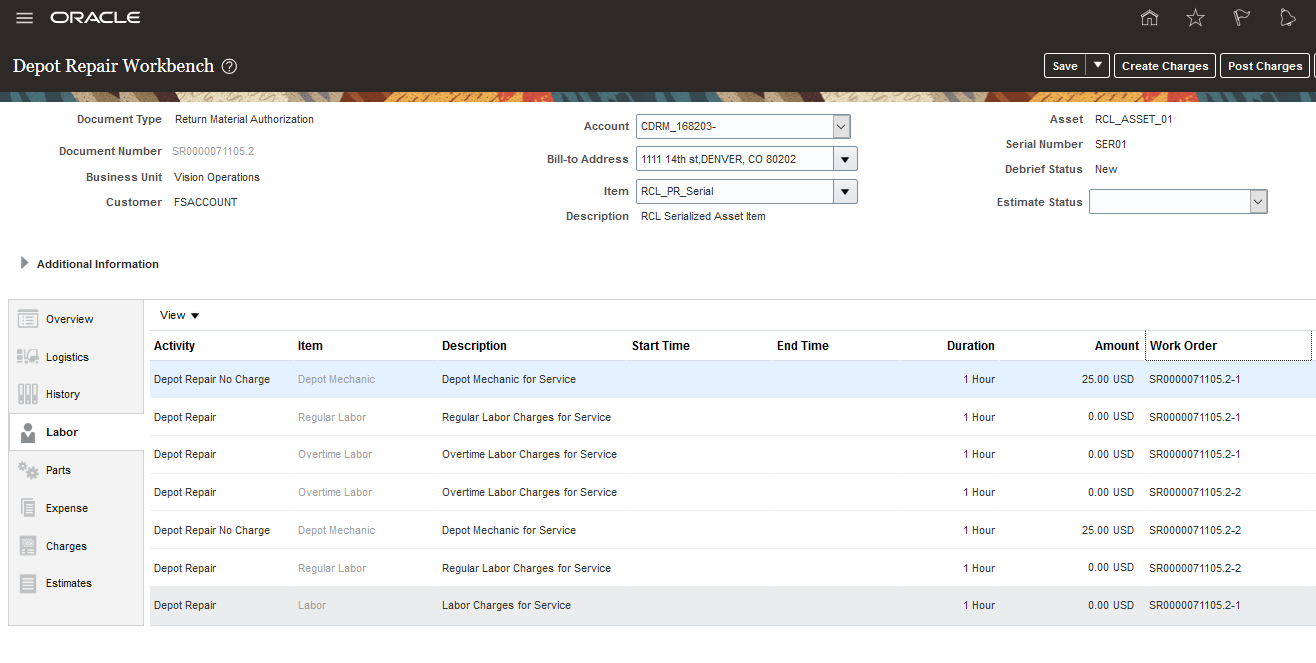This screenshot has width=1316, height=663.
Task: Click the History tab icon
Action: point(28,394)
